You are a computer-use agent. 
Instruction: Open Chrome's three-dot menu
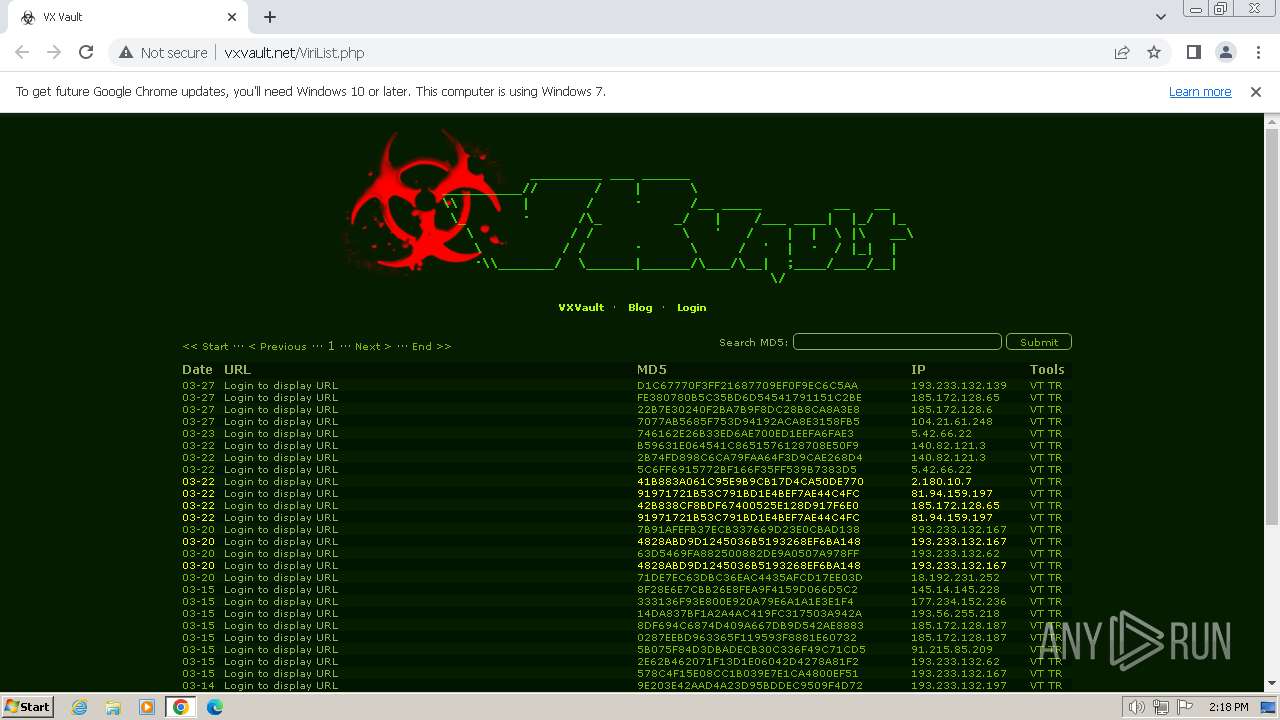coord(1256,52)
